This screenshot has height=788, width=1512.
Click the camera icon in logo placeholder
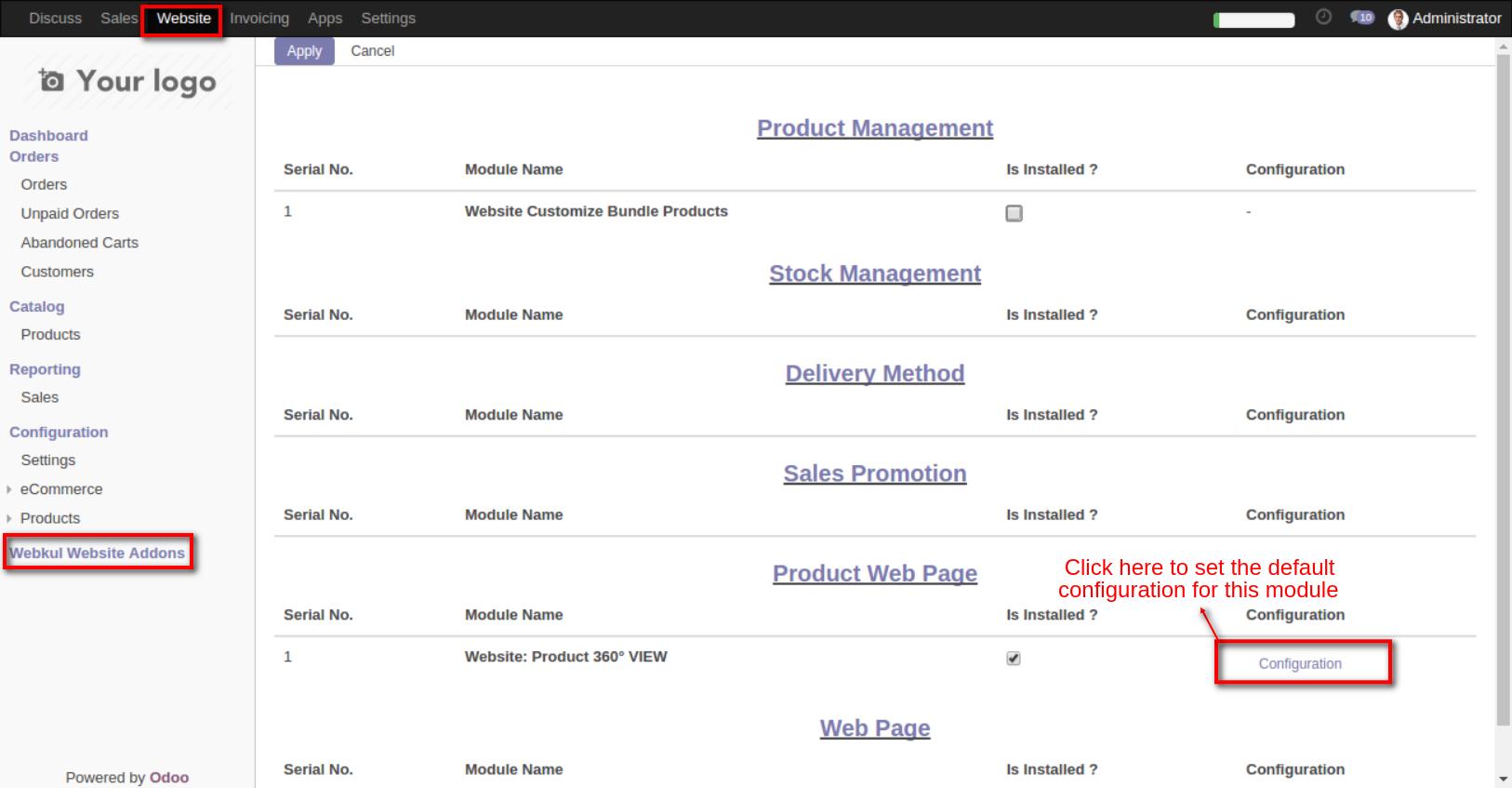point(52,81)
